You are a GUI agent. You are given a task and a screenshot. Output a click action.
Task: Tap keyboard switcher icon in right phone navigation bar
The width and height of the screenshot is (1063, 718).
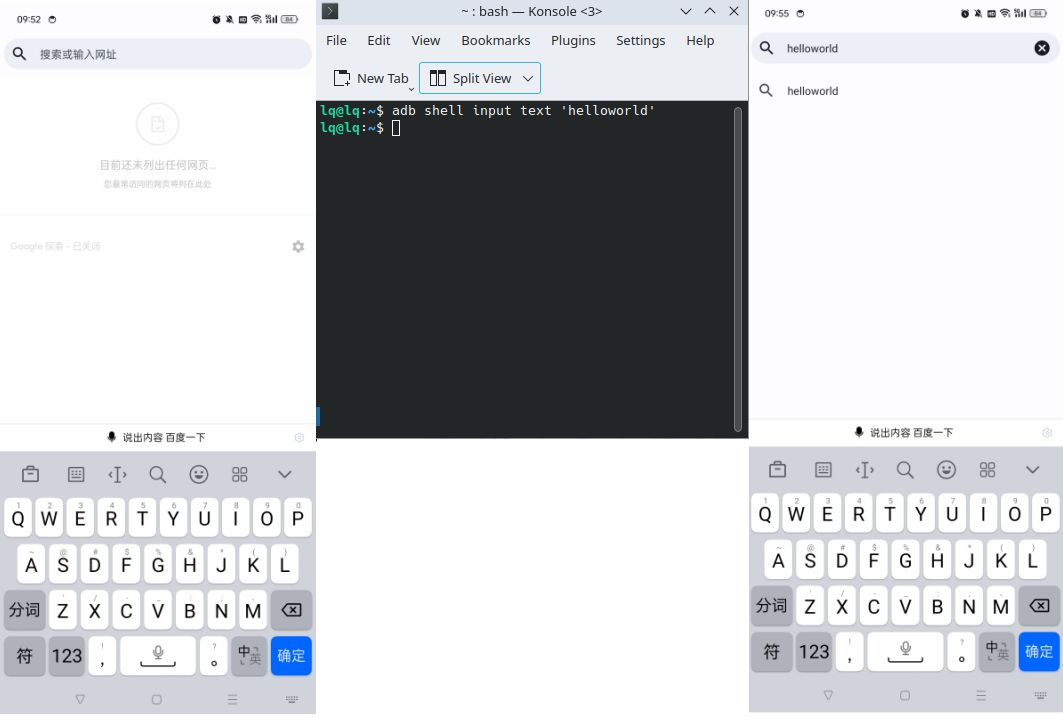(1041, 695)
